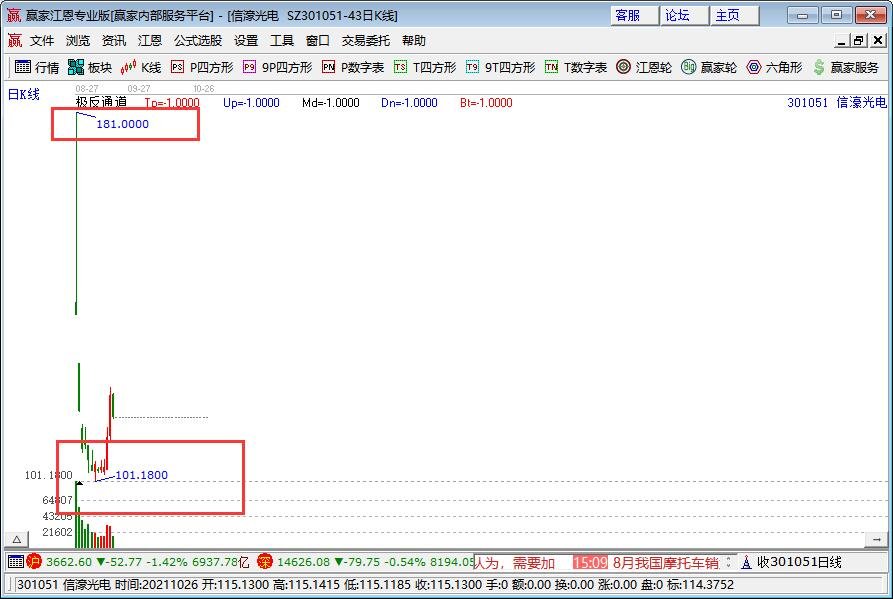Open the 9P四方形 tool
This screenshot has height=599, width=893.
click(272, 67)
